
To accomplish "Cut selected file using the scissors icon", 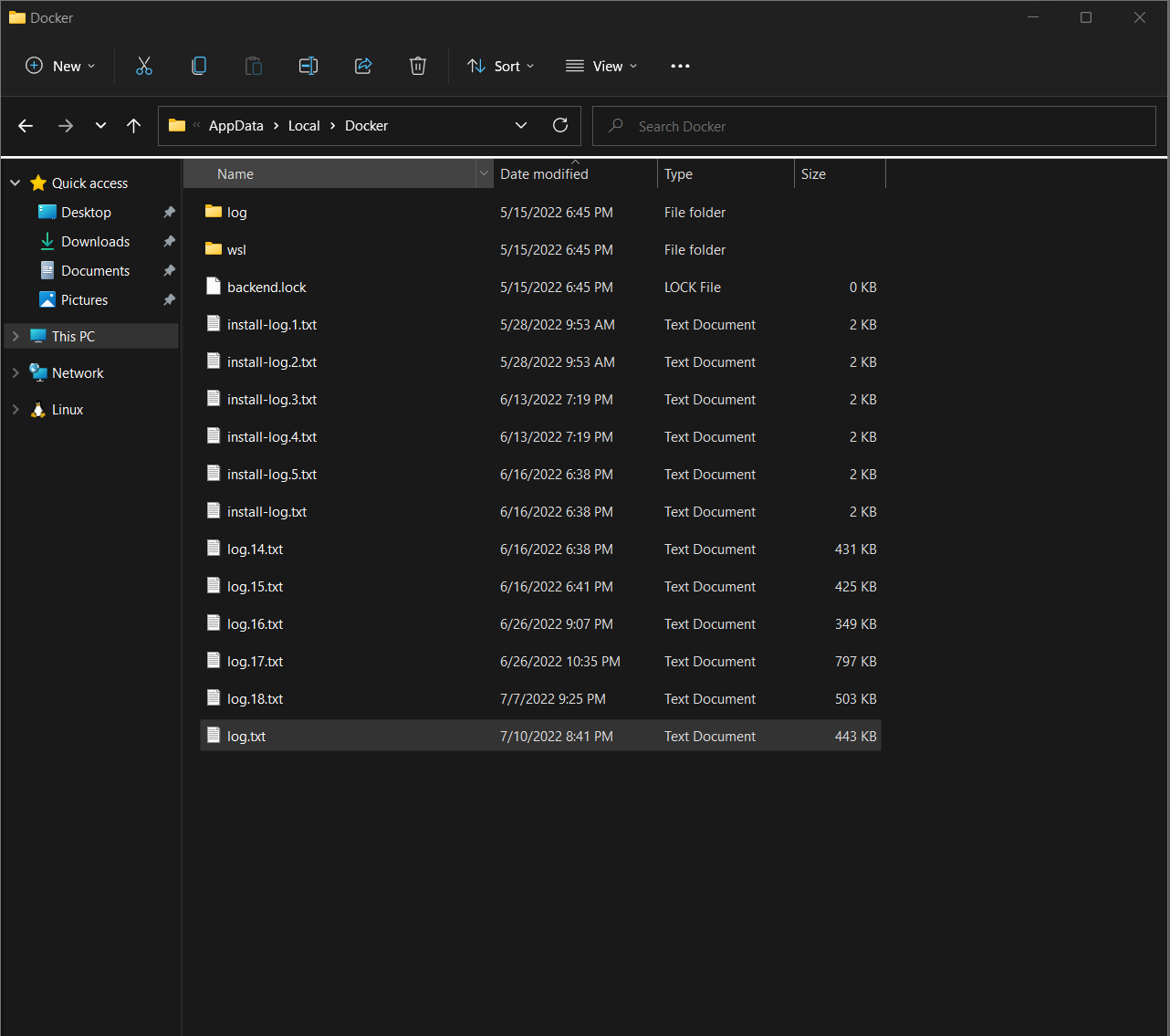I will tap(143, 65).
